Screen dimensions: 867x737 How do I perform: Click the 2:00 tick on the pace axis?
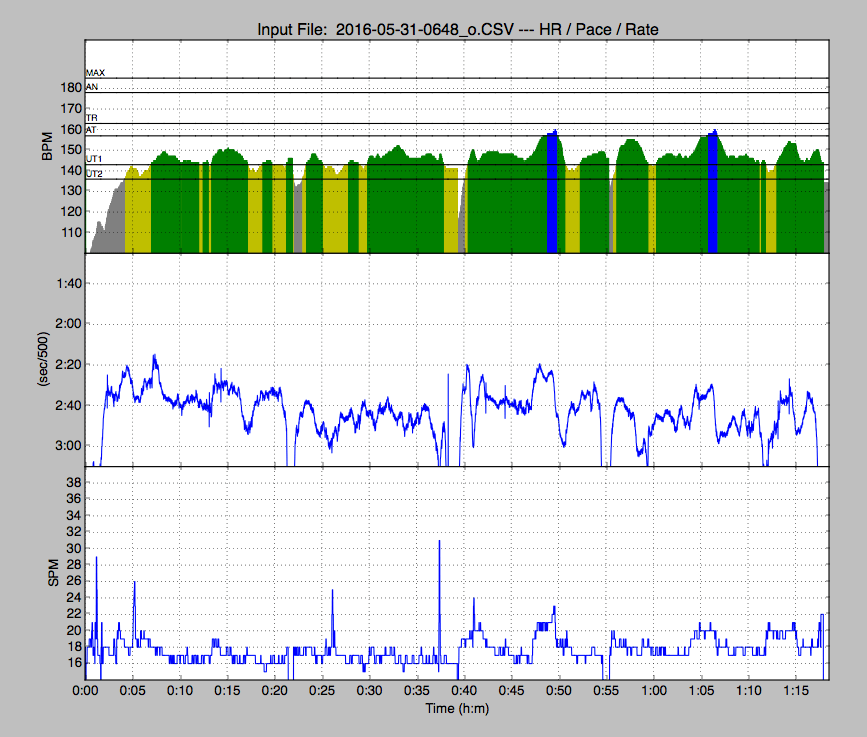[x=69, y=324]
